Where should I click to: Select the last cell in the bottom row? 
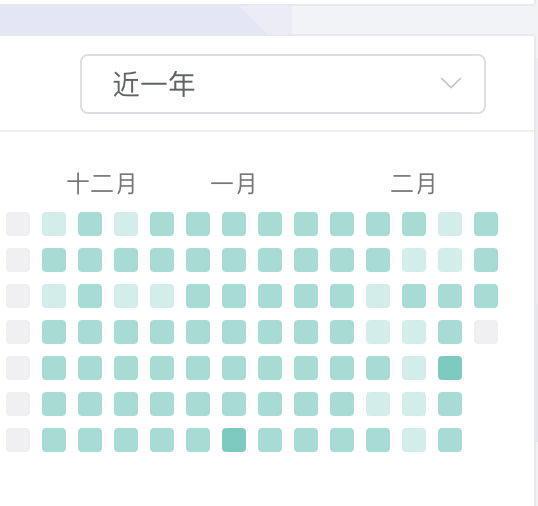point(450,440)
